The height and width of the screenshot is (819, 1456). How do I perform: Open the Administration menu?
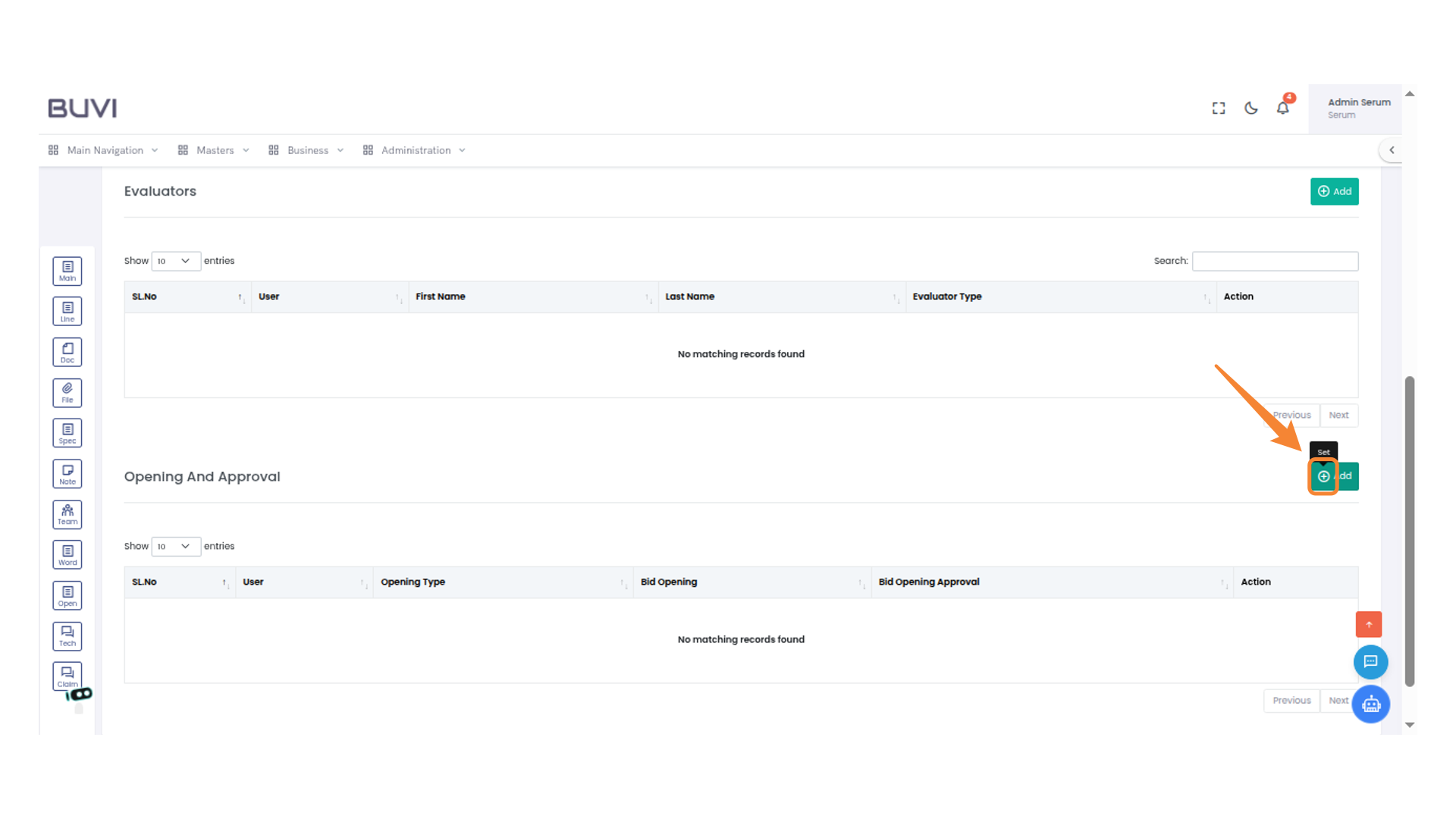click(x=415, y=150)
